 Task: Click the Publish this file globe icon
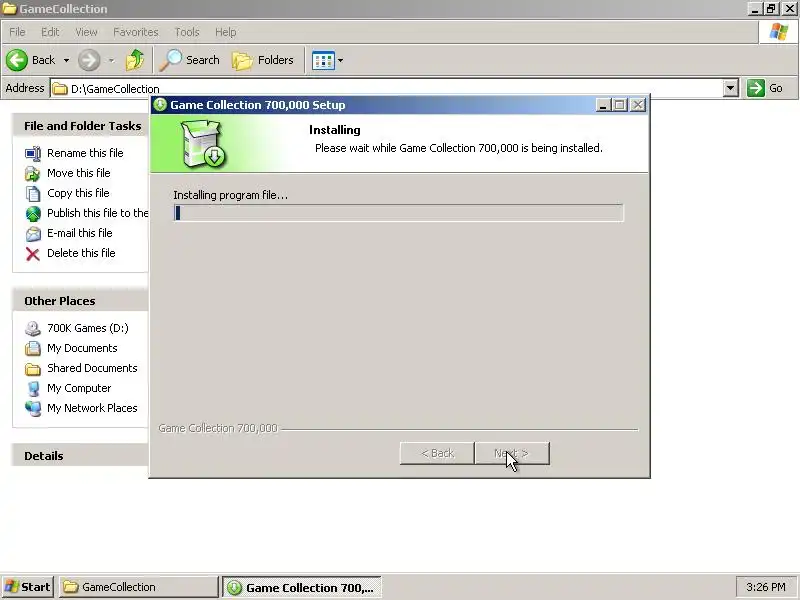(x=33, y=213)
